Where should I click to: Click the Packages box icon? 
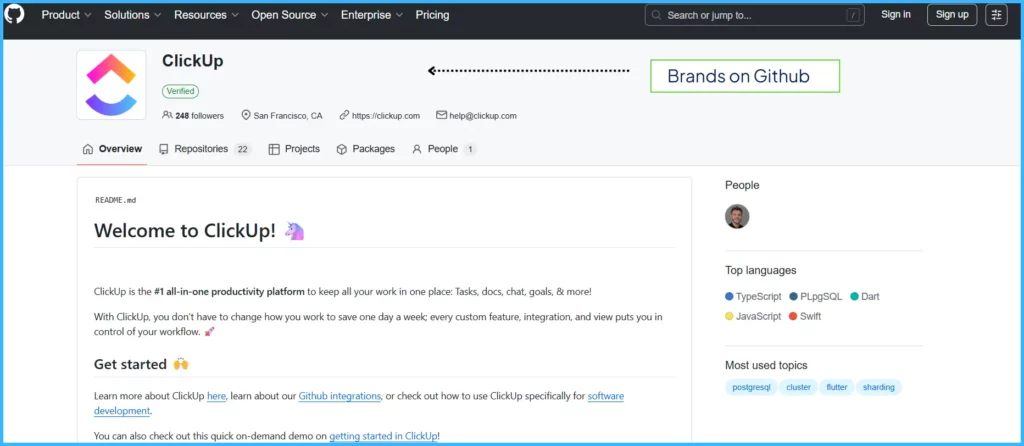point(342,149)
